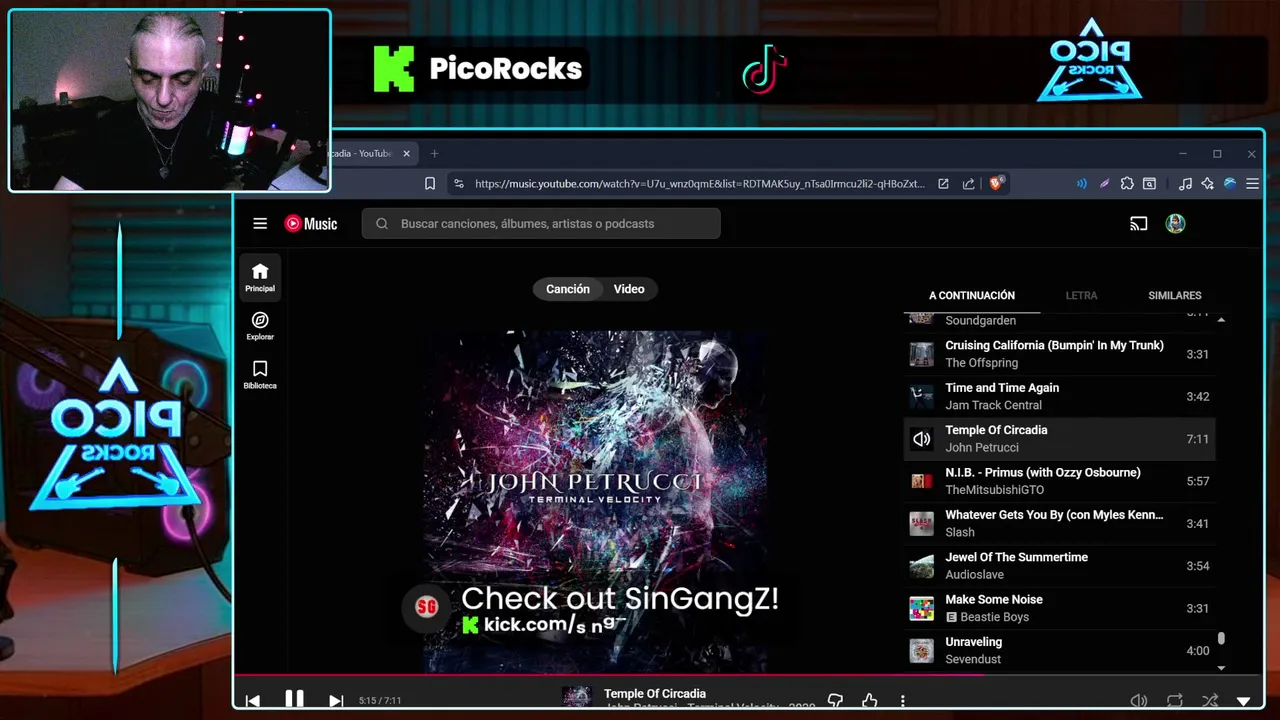Click the Beastie Boys track thumbnail

tap(921, 608)
